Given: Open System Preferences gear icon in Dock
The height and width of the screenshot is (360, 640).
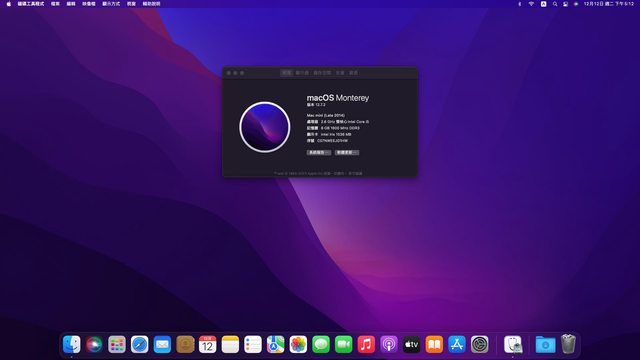Looking at the screenshot, I should 480,344.
